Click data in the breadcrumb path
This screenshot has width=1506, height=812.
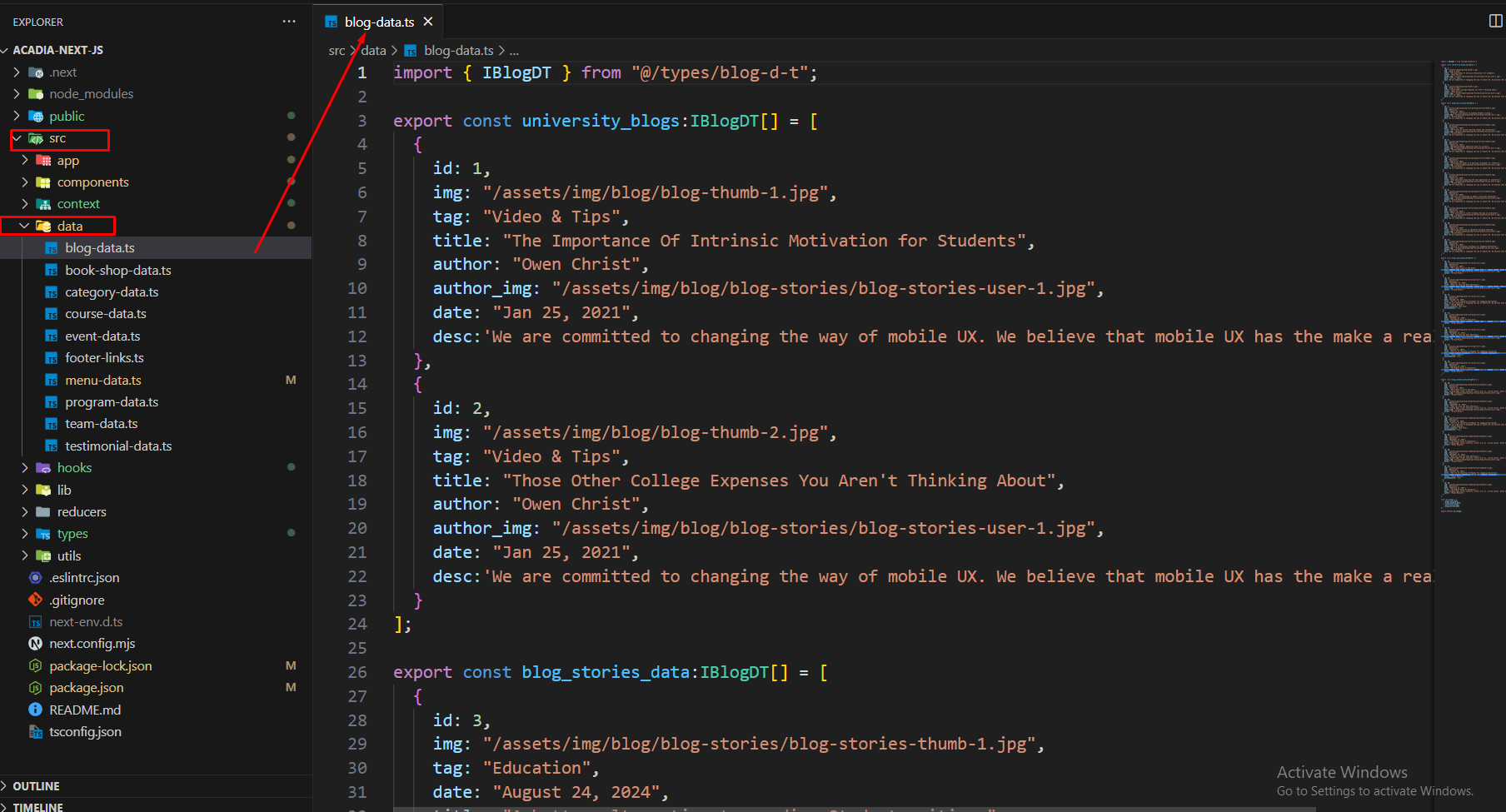pyautogui.click(x=373, y=51)
